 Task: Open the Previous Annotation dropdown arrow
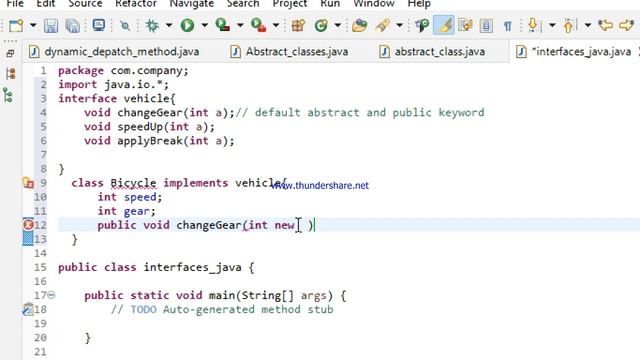point(587,26)
